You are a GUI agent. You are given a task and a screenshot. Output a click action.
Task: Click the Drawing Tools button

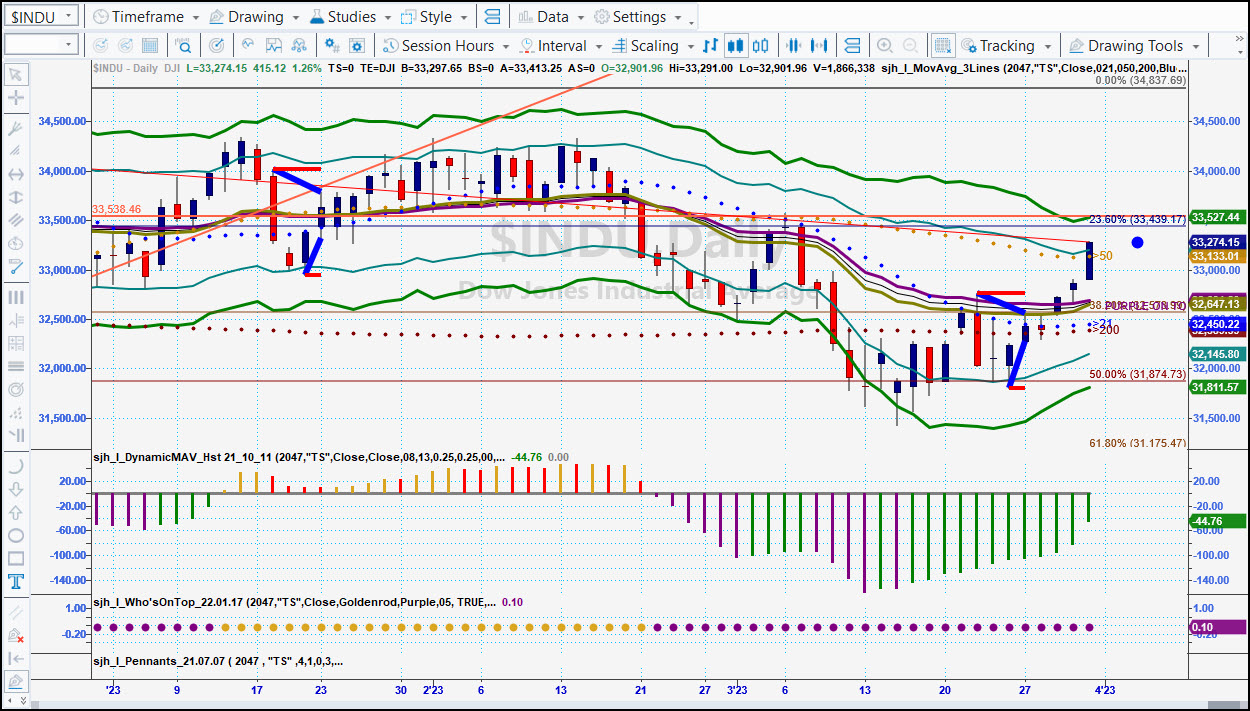pyautogui.click(x=1127, y=45)
